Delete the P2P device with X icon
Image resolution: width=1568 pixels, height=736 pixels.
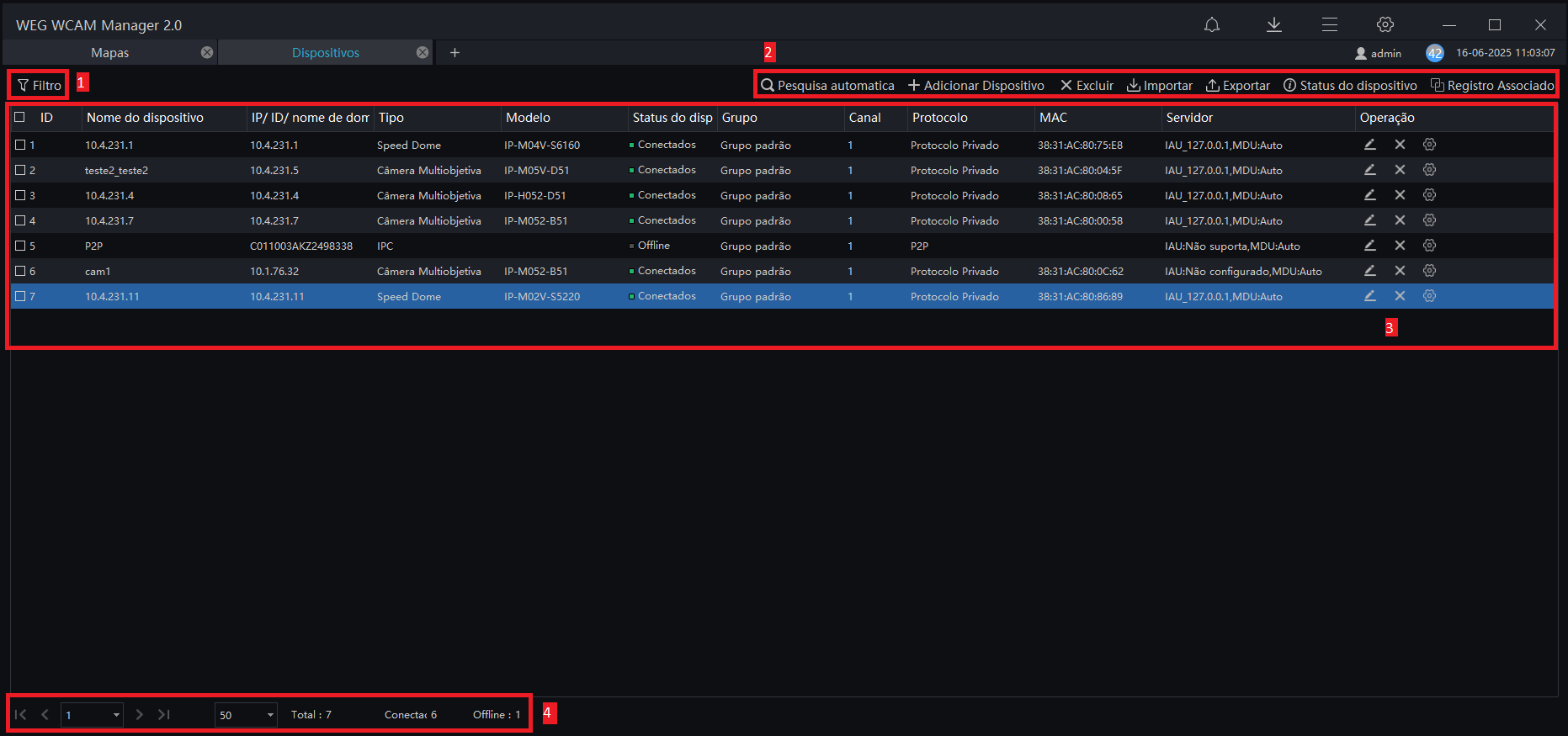click(x=1400, y=246)
